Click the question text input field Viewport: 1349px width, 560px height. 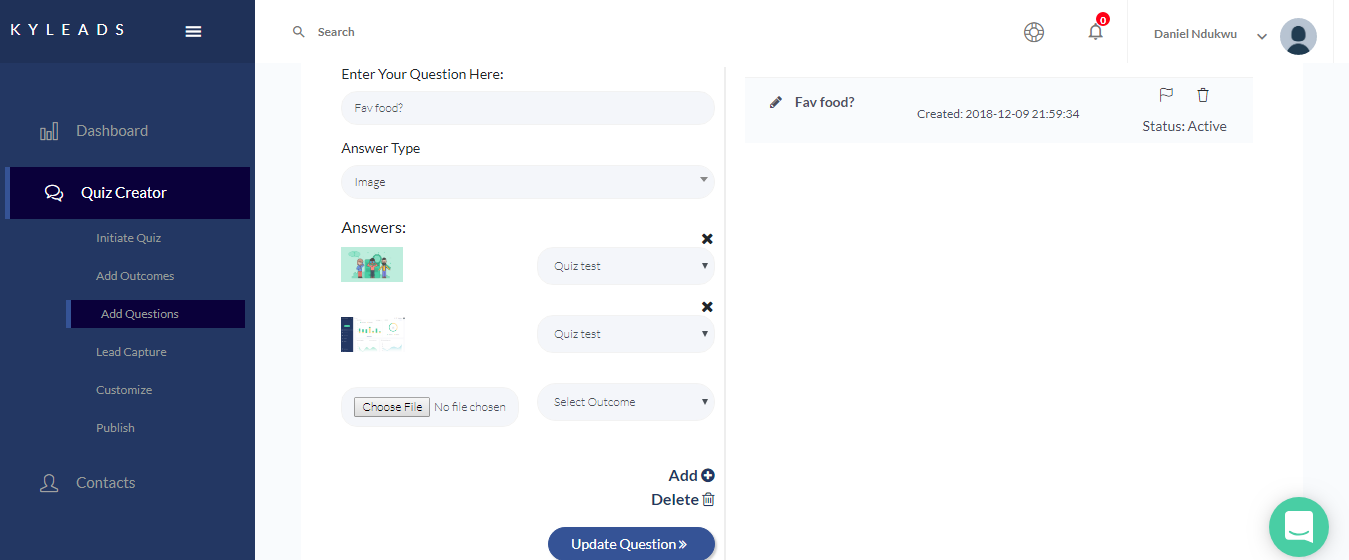[528, 108]
